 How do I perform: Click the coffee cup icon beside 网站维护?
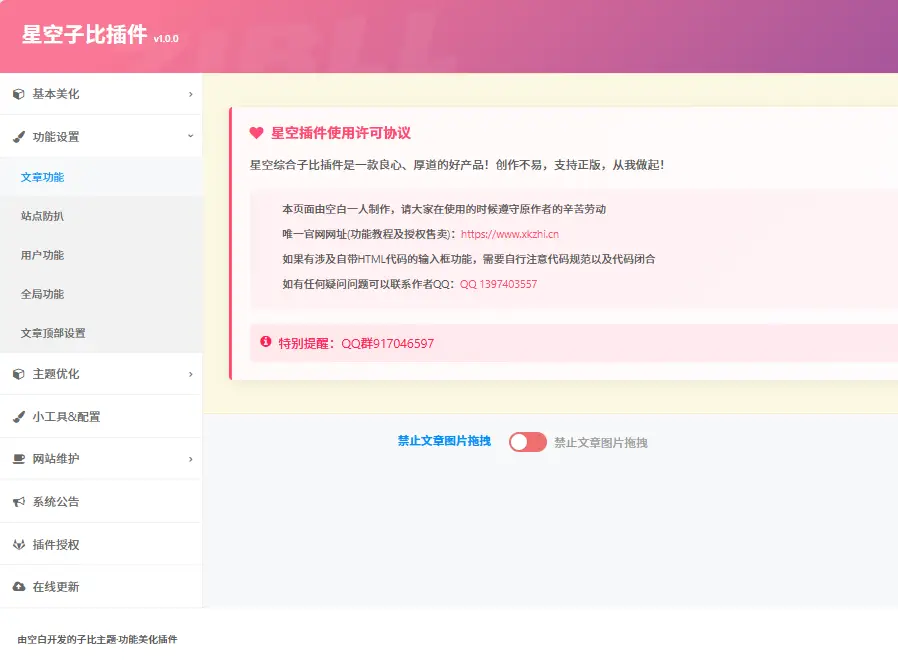point(18,459)
